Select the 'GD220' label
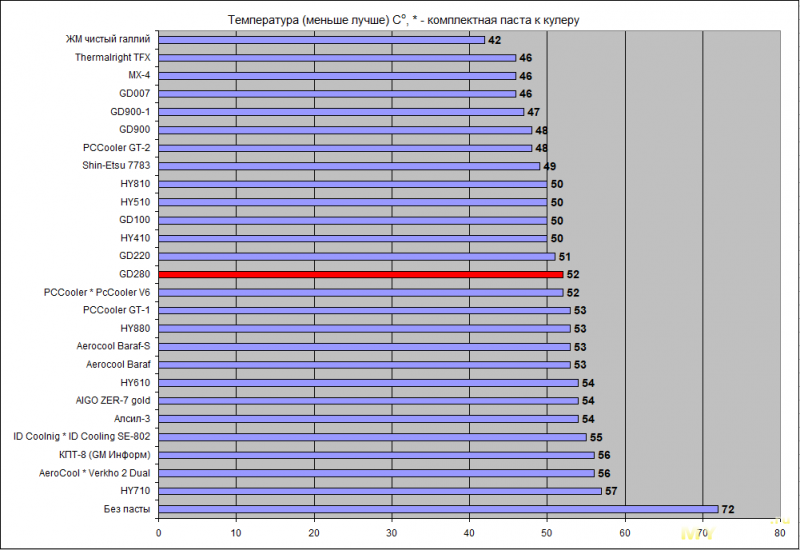The height and width of the screenshot is (550, 800). tap(135, 256)
